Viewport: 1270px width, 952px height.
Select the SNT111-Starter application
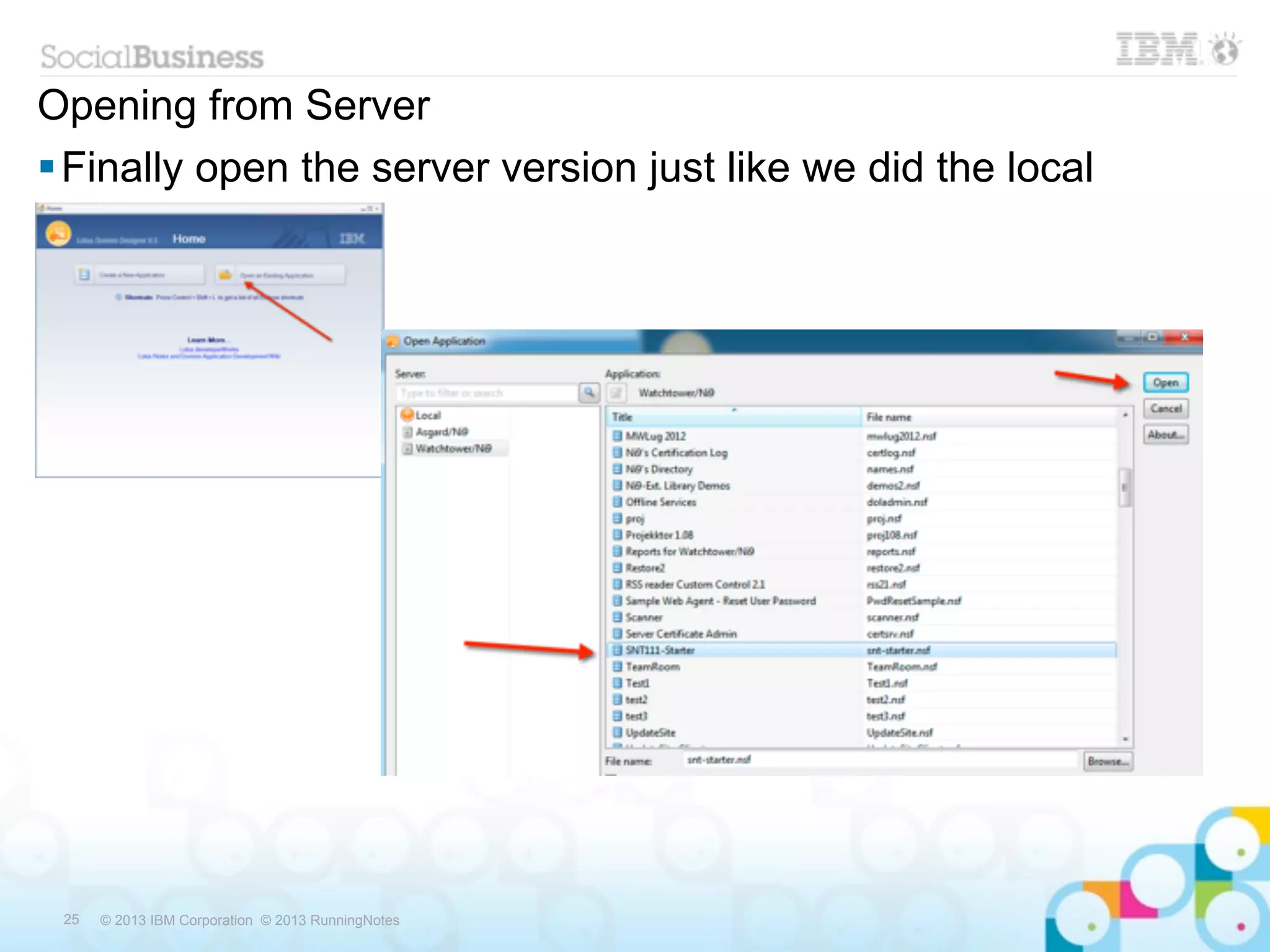point(862,650)
